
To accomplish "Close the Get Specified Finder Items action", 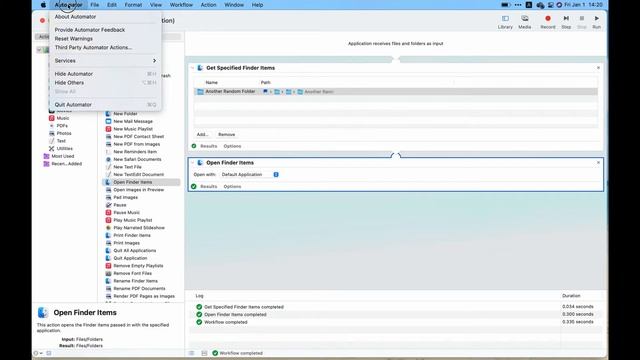I will click(598, 68).
